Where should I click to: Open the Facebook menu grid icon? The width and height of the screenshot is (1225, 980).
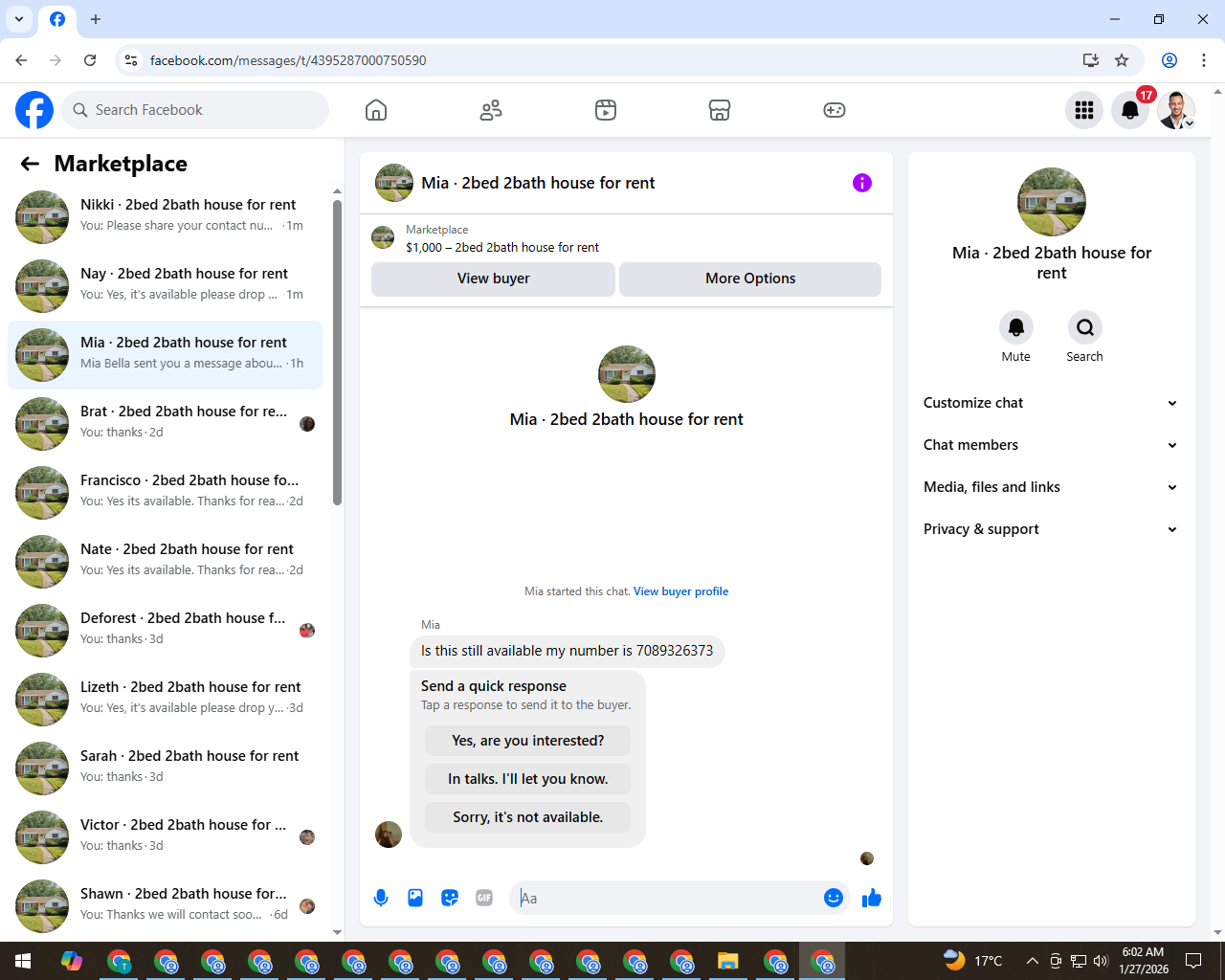click(x=1084, y=110)
